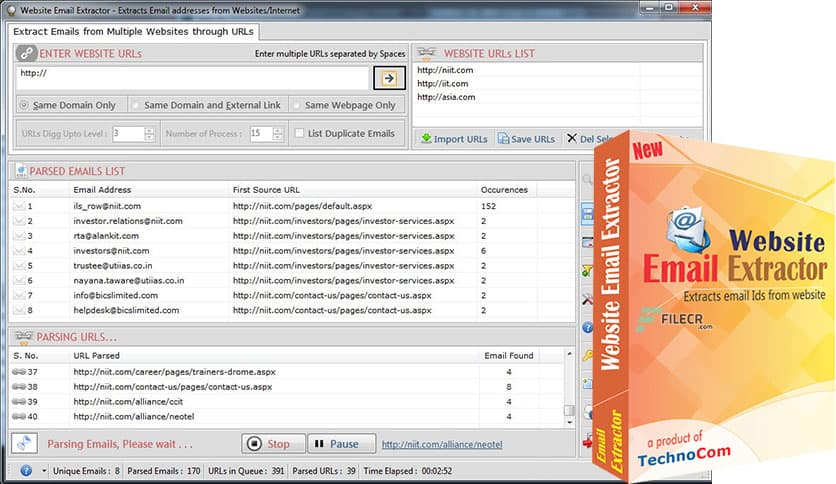Click the 152 occurrences cell

[488, 206]
